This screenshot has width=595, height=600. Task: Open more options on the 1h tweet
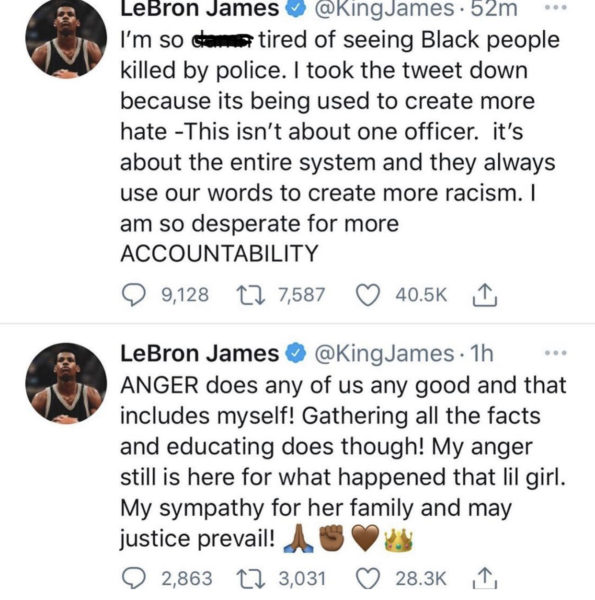[556, 352]
